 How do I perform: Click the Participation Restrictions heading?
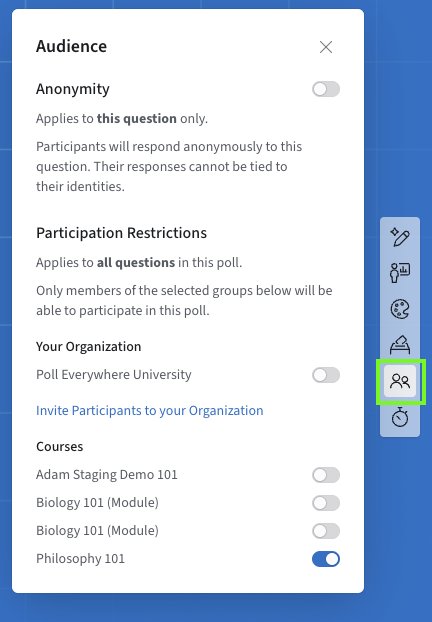(x=121, y=233)
